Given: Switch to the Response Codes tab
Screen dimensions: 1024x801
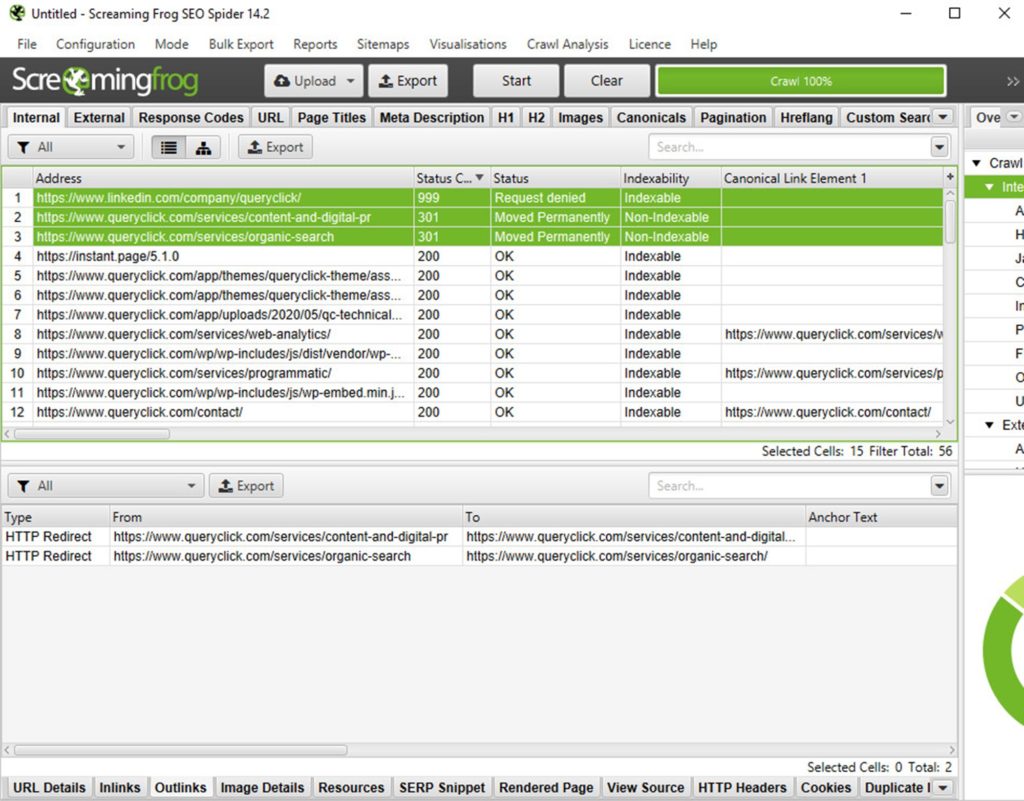Looking at the screenshot, I should (191, 118).
